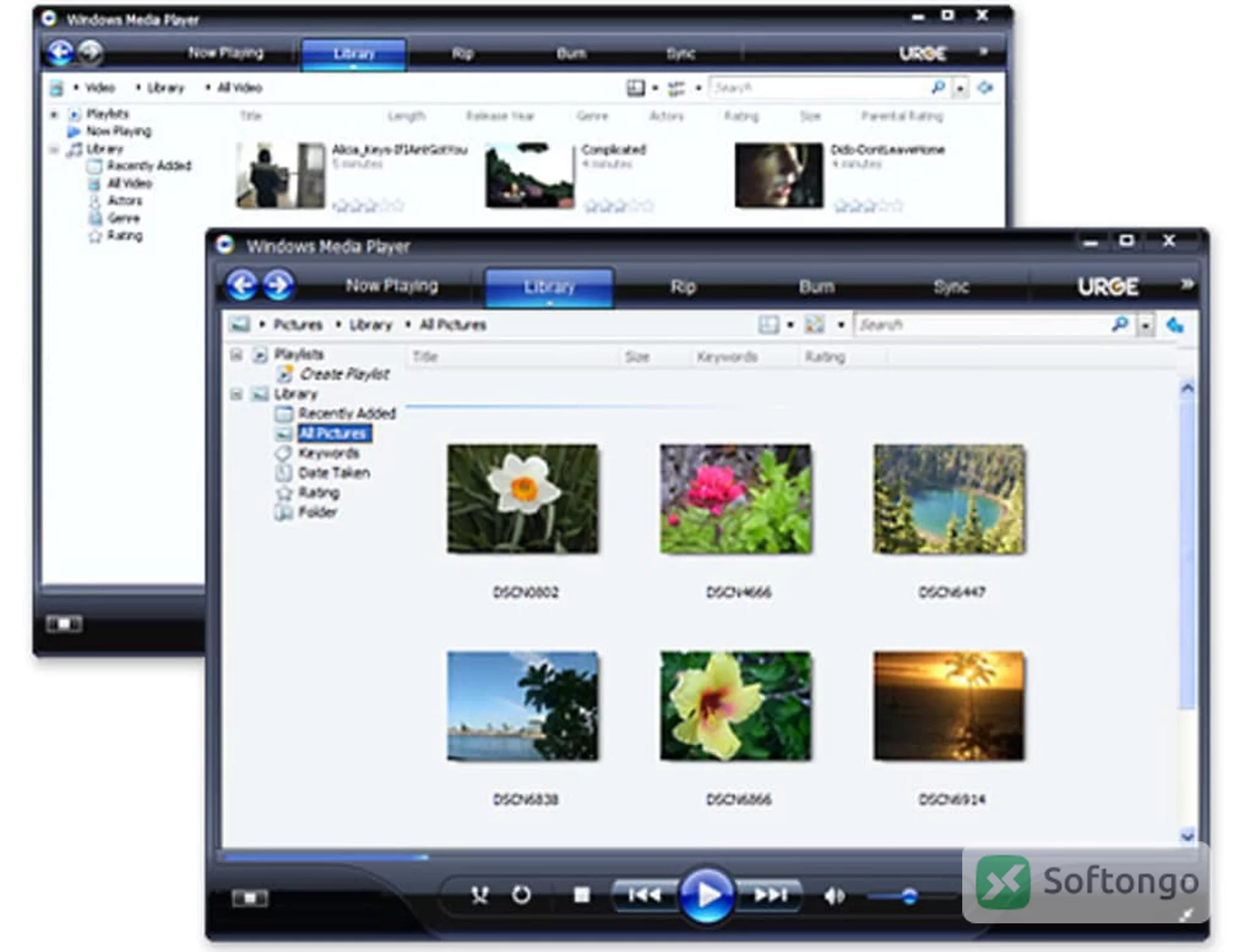
Task: Click the volume slider handle
Action: (910, 897)
